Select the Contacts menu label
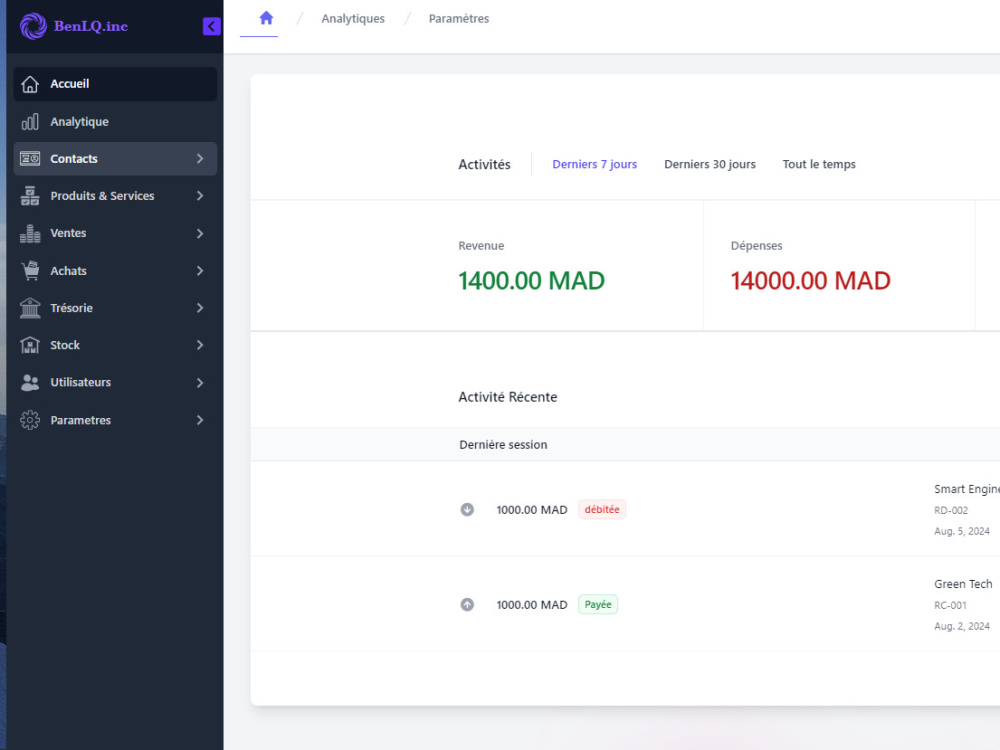 pyautogui.click(x=74, y=159)
